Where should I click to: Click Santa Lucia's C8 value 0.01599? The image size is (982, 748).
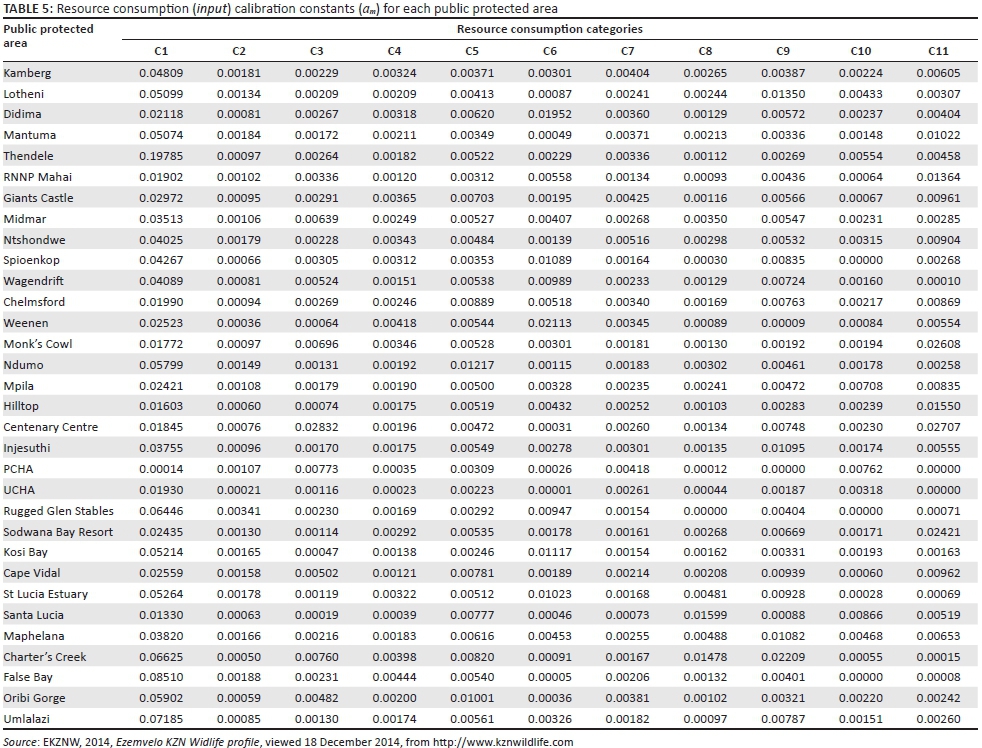point(705,615)
